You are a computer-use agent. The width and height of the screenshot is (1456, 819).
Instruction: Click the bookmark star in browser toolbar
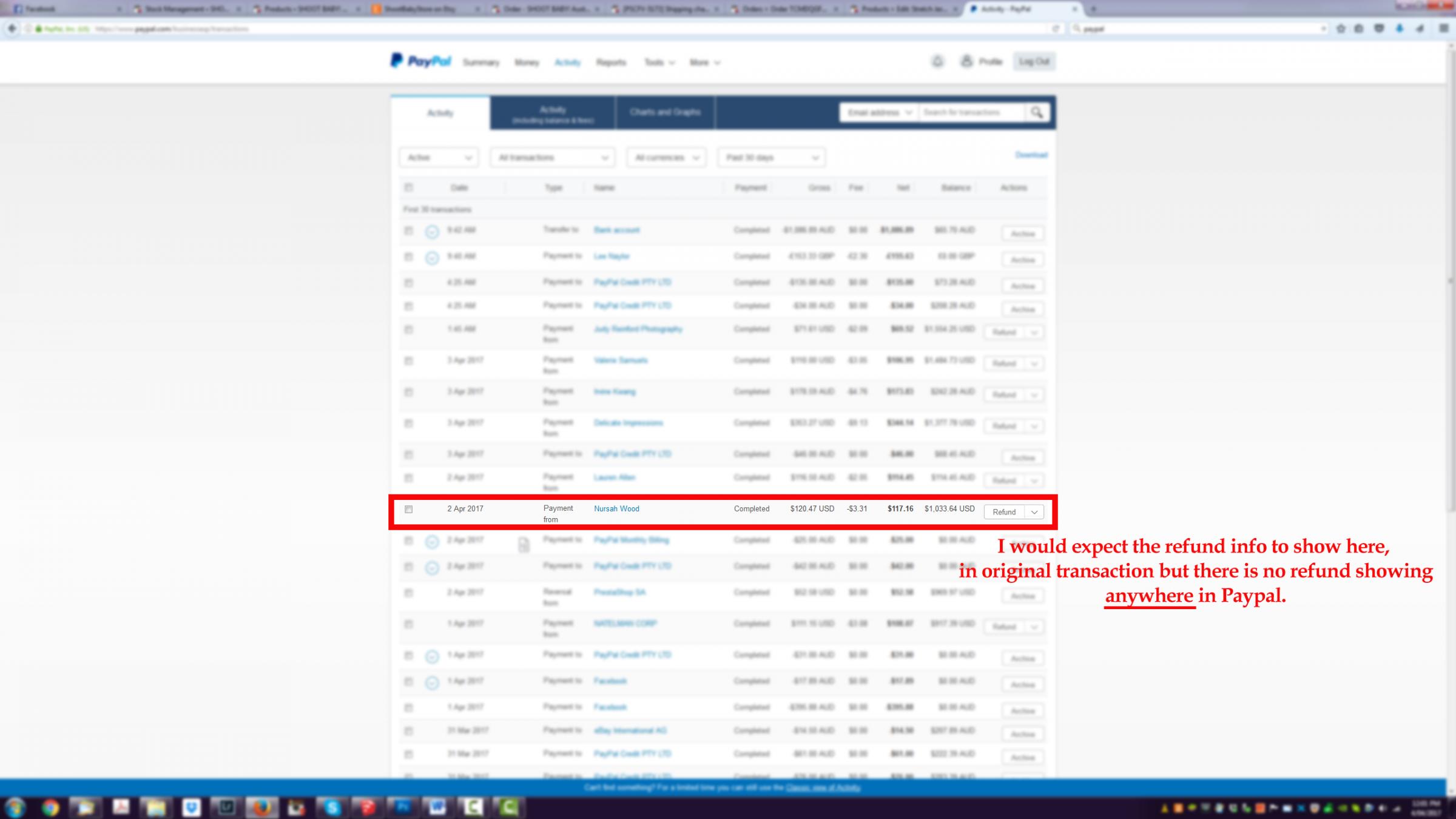pyautogui.click(x=1341, y=29)
